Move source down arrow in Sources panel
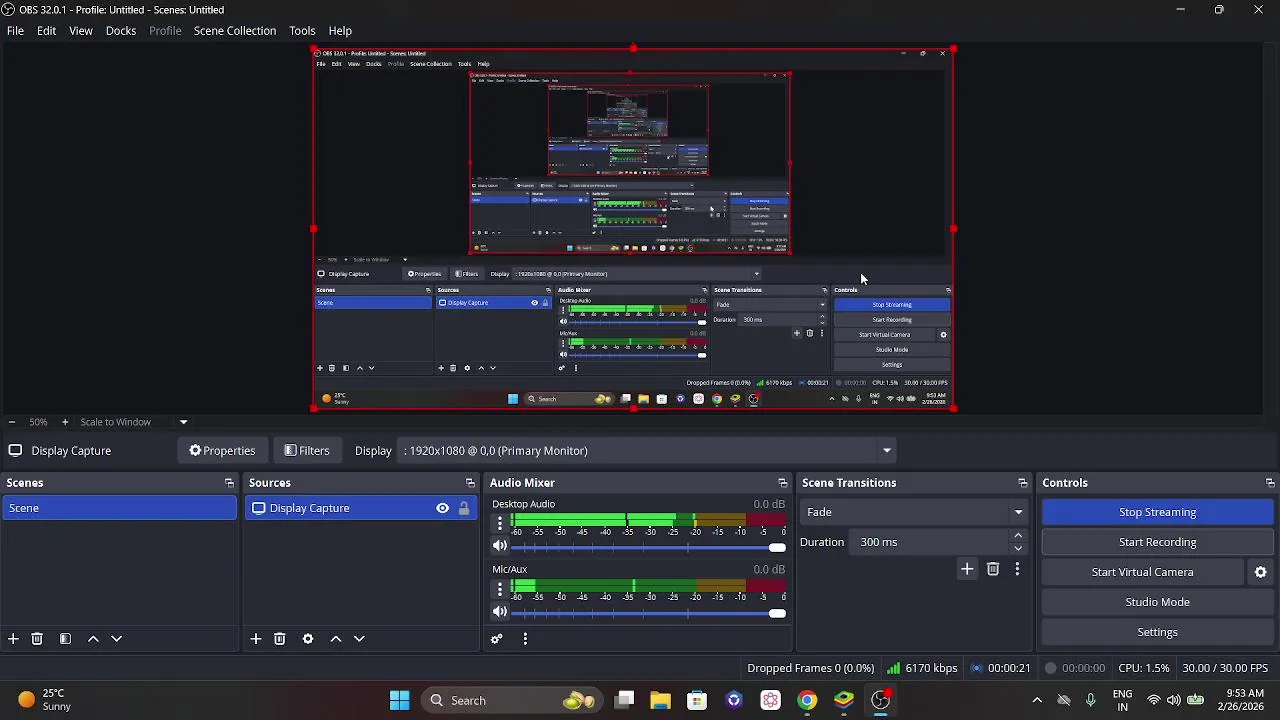Viewport: 1280px width, 720px height. (359, 639)
